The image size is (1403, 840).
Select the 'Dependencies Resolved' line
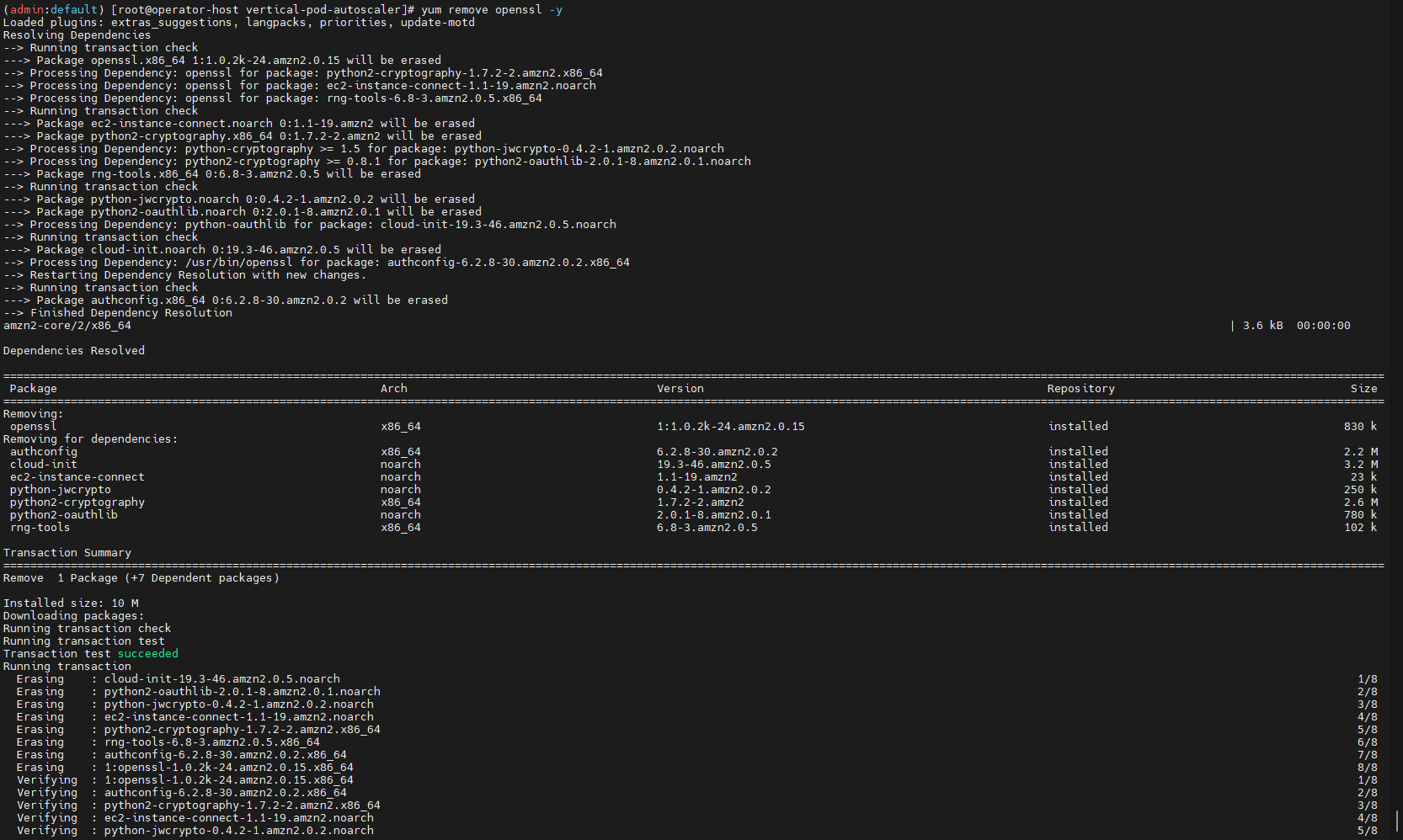74,351
